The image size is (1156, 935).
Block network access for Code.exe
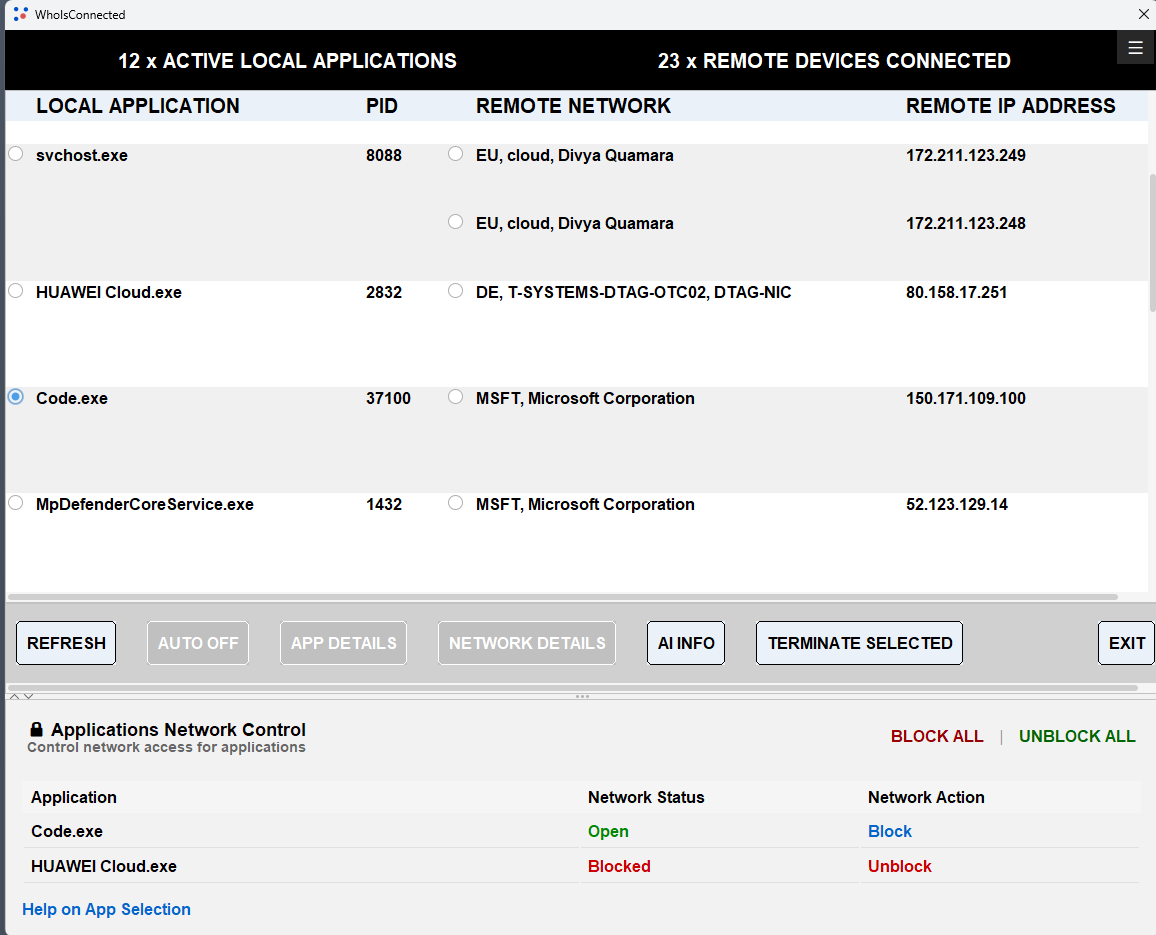(x=890, y=831)
